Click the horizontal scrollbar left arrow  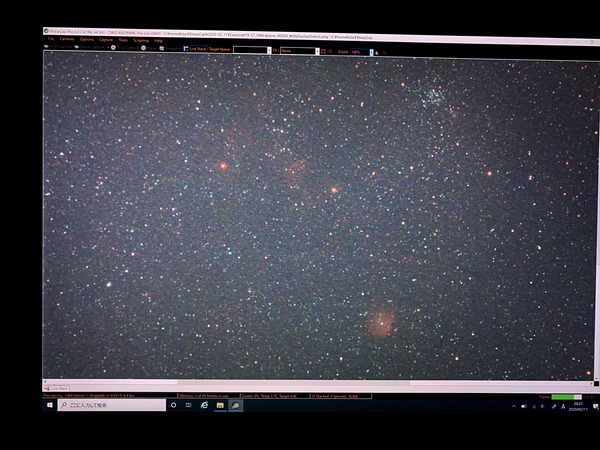point(46,382)
